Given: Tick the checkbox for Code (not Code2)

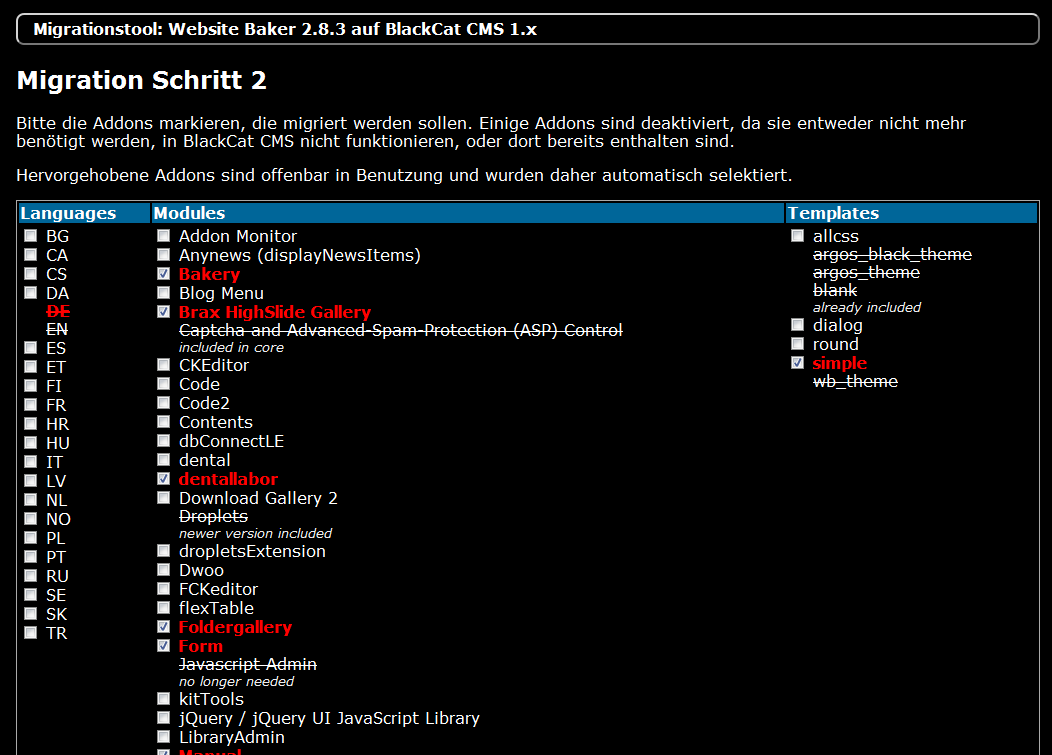Looking at the screenshot, I should coord(164,383).
